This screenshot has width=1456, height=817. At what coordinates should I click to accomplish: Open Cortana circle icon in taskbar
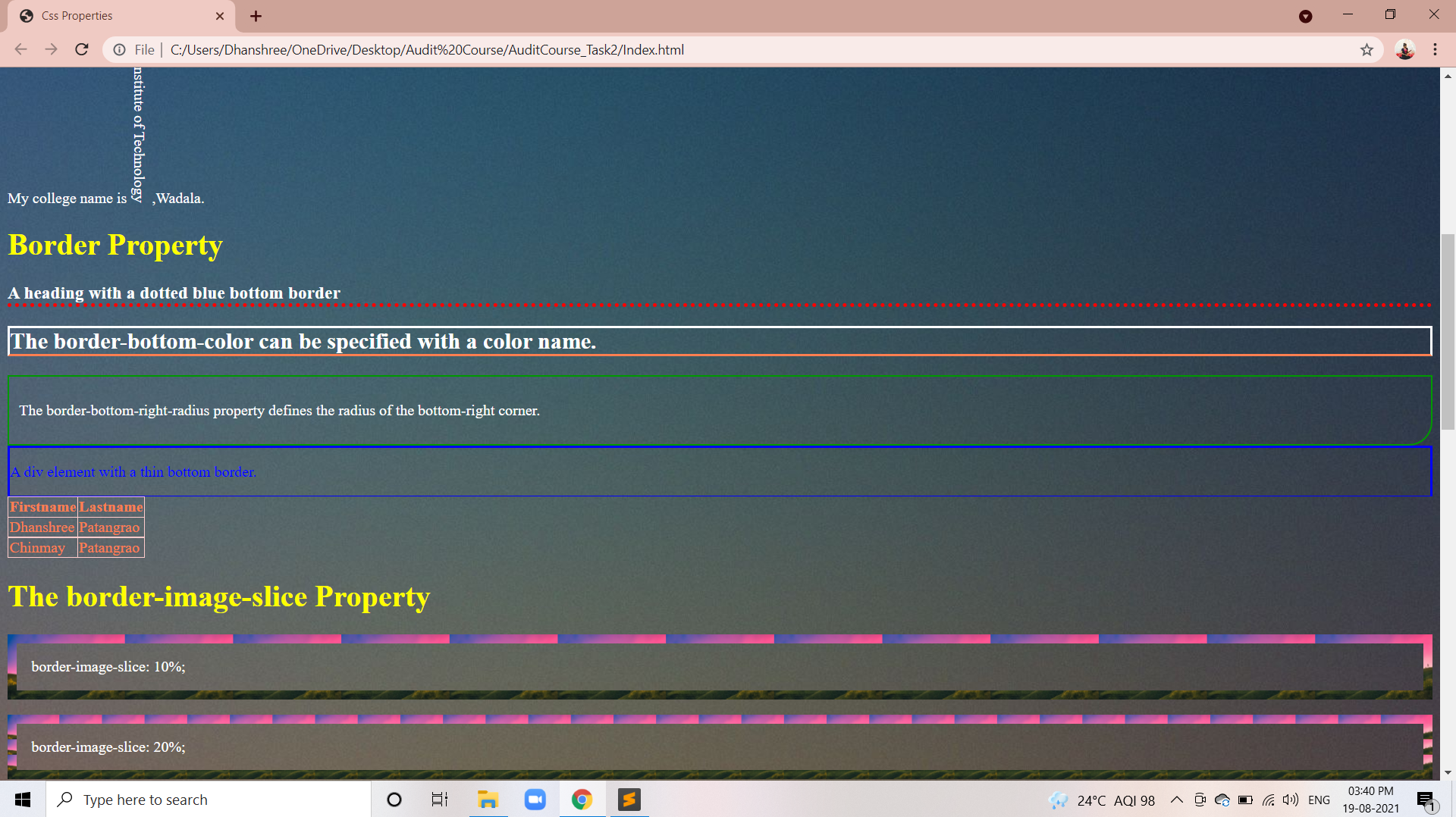394,800
